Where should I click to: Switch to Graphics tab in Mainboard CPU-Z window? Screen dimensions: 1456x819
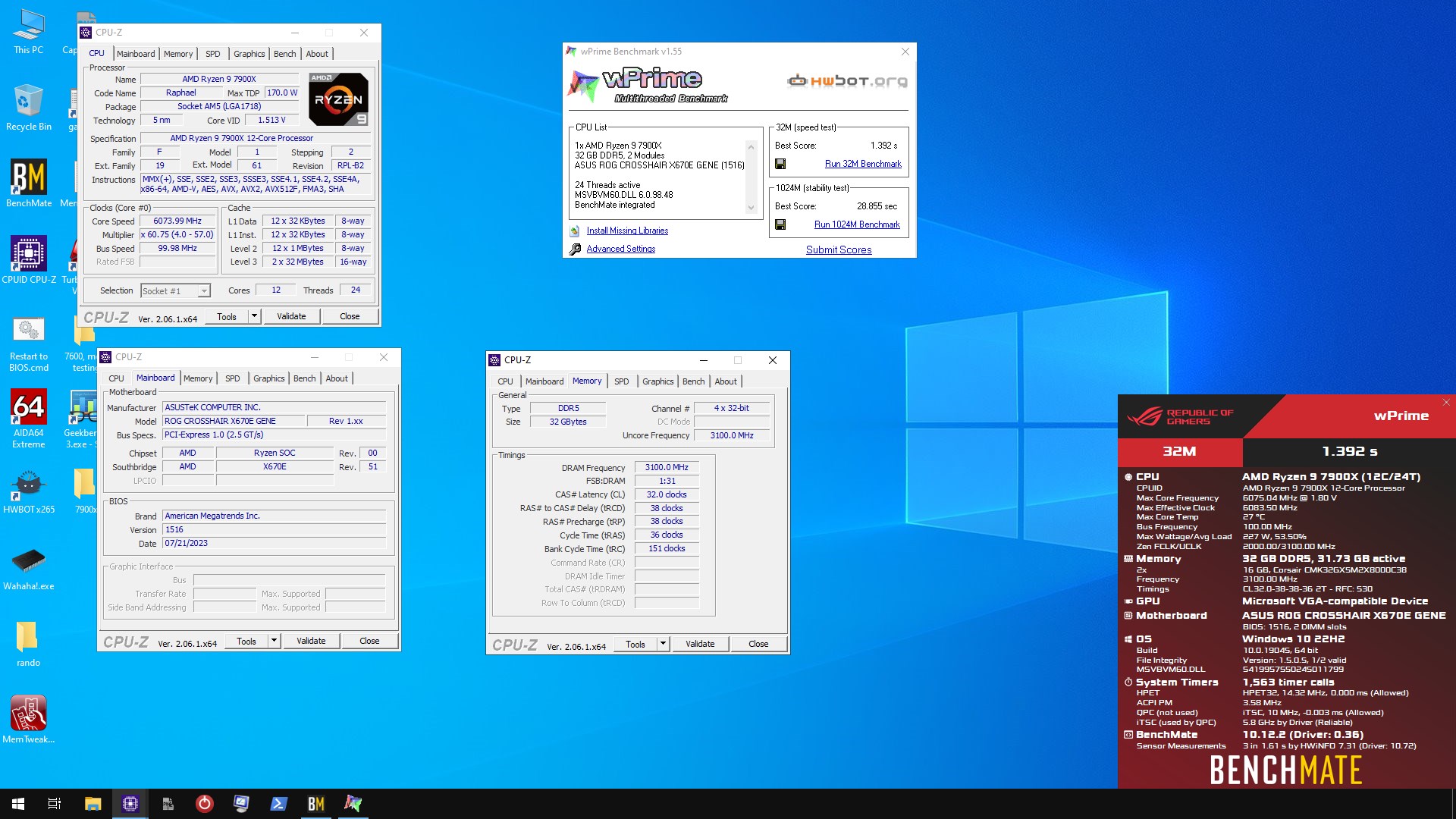pyautogui.click(x=269, y=378)
